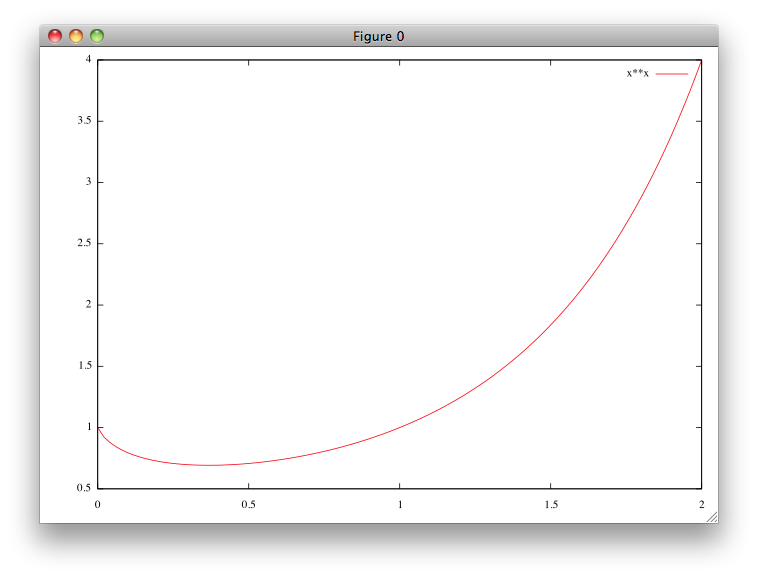Screen dimensions: 758x578
Task: Minimize the plot window with yellow button
Action: click(x=76, y=36)
